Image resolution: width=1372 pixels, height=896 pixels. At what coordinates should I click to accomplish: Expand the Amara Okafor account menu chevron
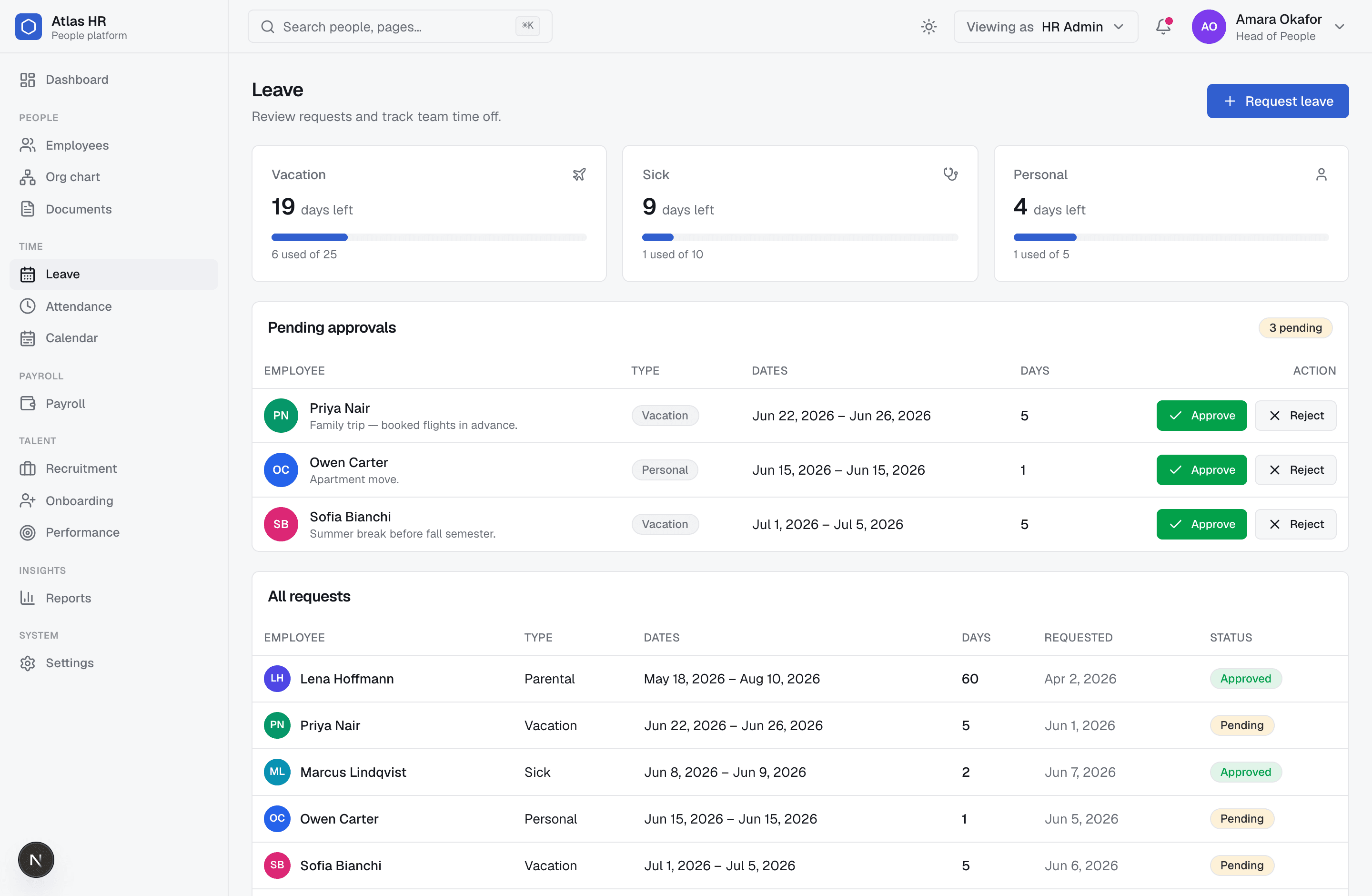click(x=1340, y=27)
